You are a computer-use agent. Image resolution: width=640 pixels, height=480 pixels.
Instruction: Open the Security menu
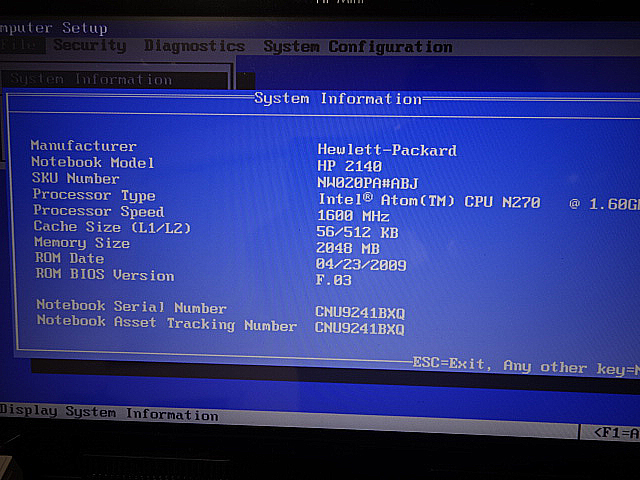pos(90,46)
